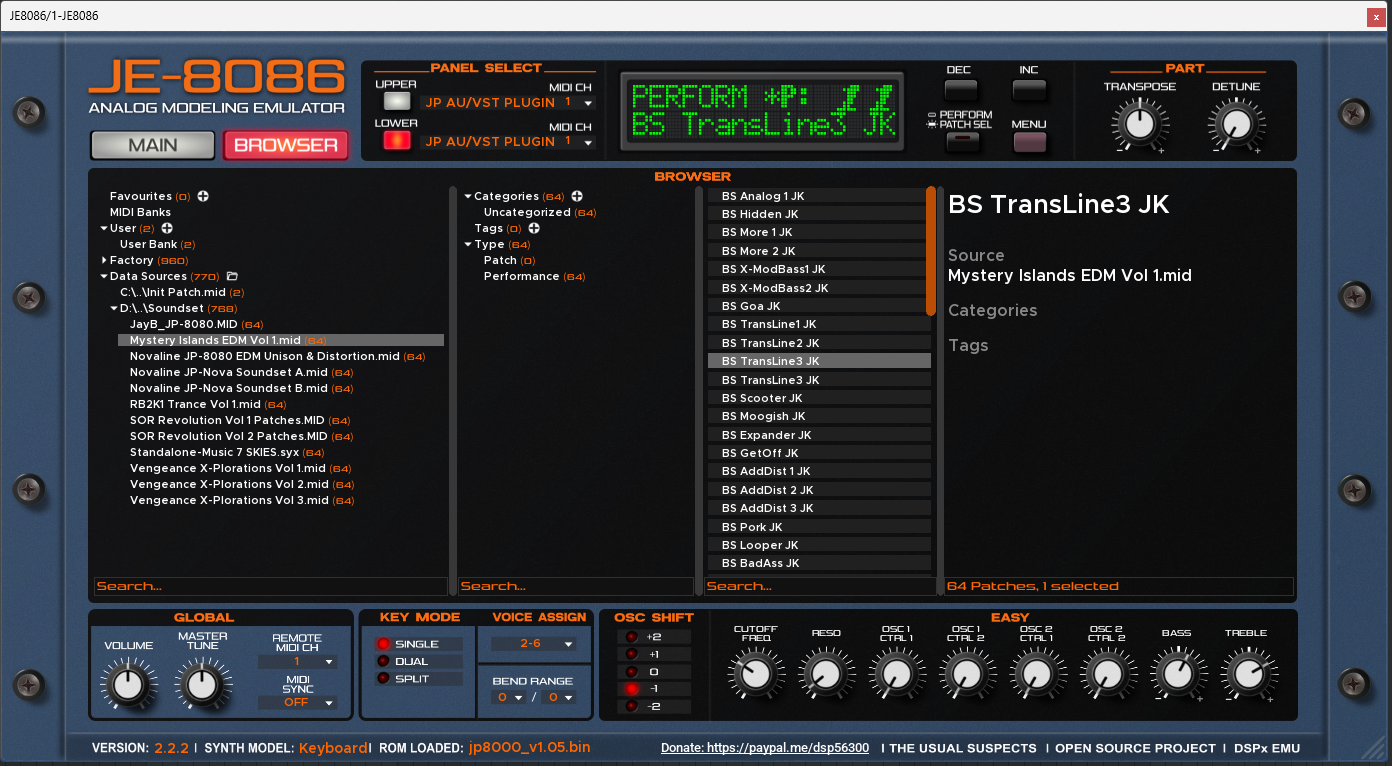1392x766 pixels.
Task: Click the MENU button
Action: (x=1029, y=141)
